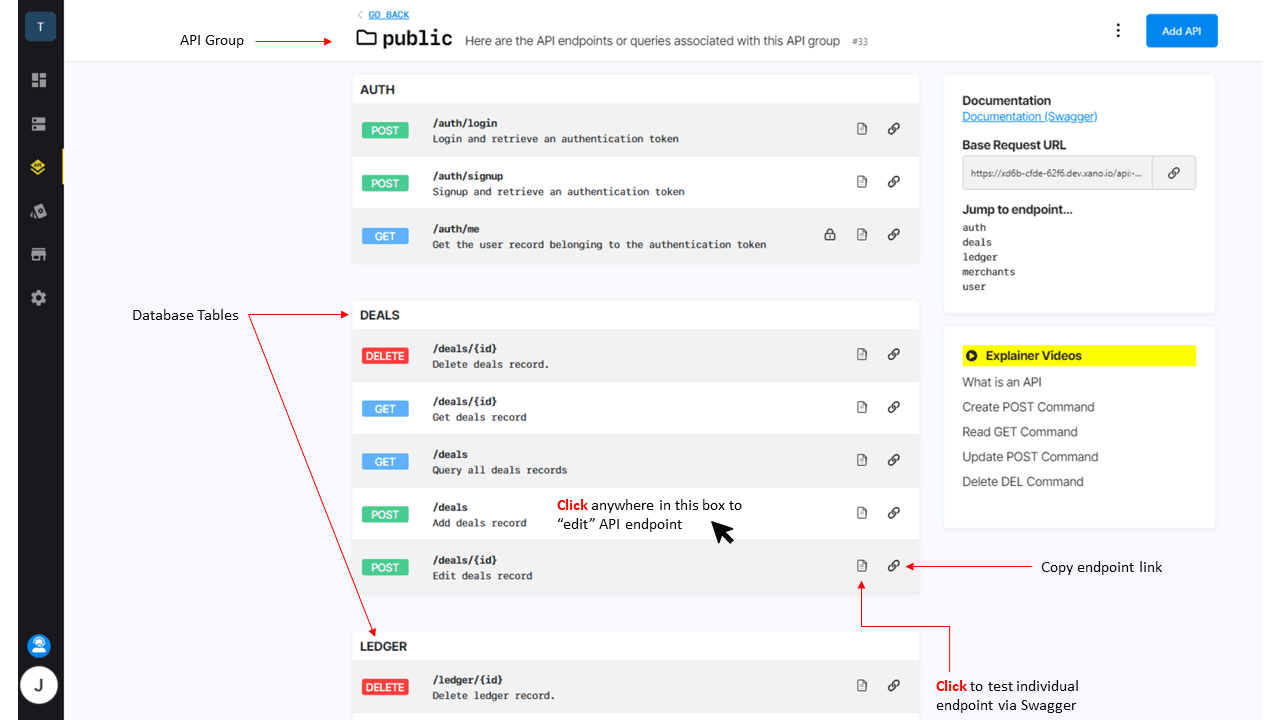Open the 'Create POST Command' explainer video

pyautogui.click(x=1028, y=407)
